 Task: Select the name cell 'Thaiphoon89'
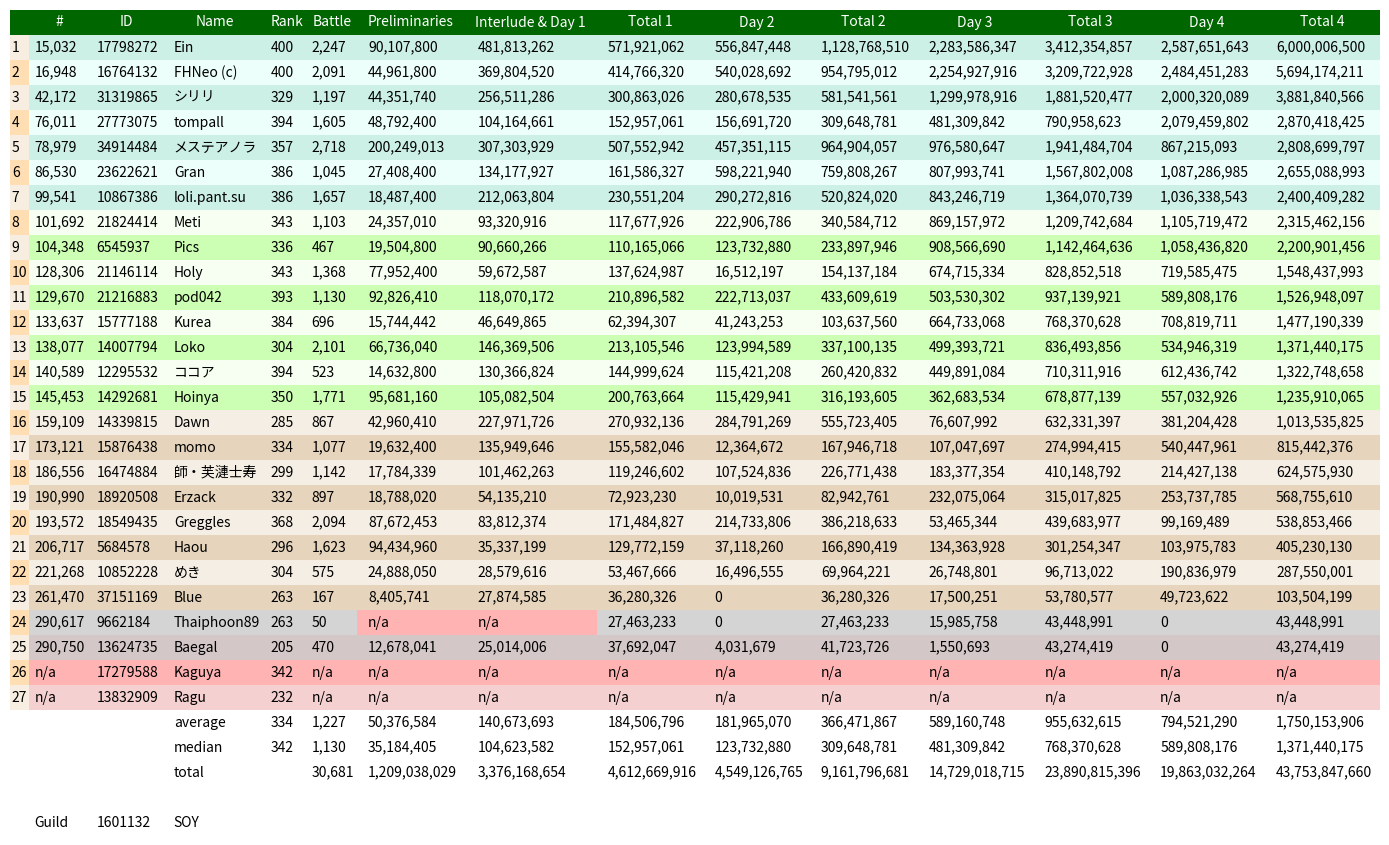coord(216,622)
